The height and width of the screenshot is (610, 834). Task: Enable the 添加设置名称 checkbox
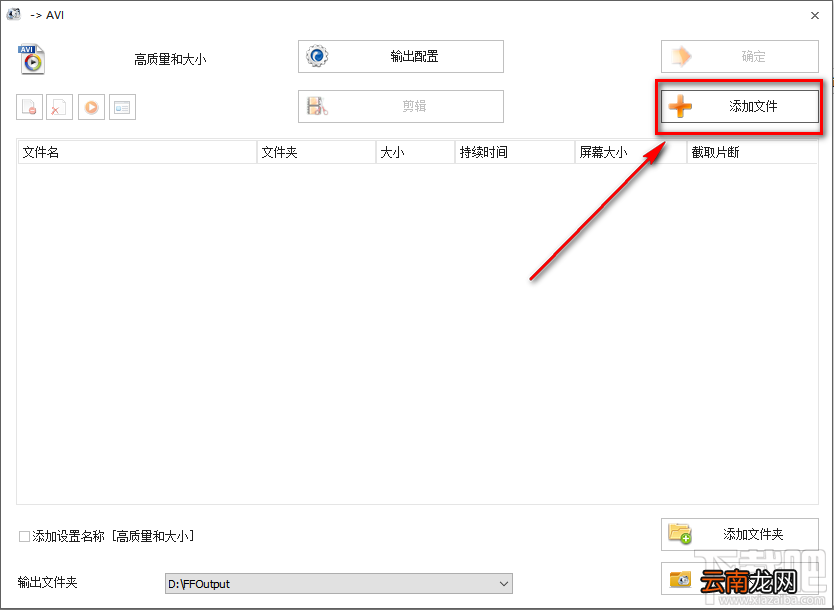pyautogui.click(x=24, y=536)
